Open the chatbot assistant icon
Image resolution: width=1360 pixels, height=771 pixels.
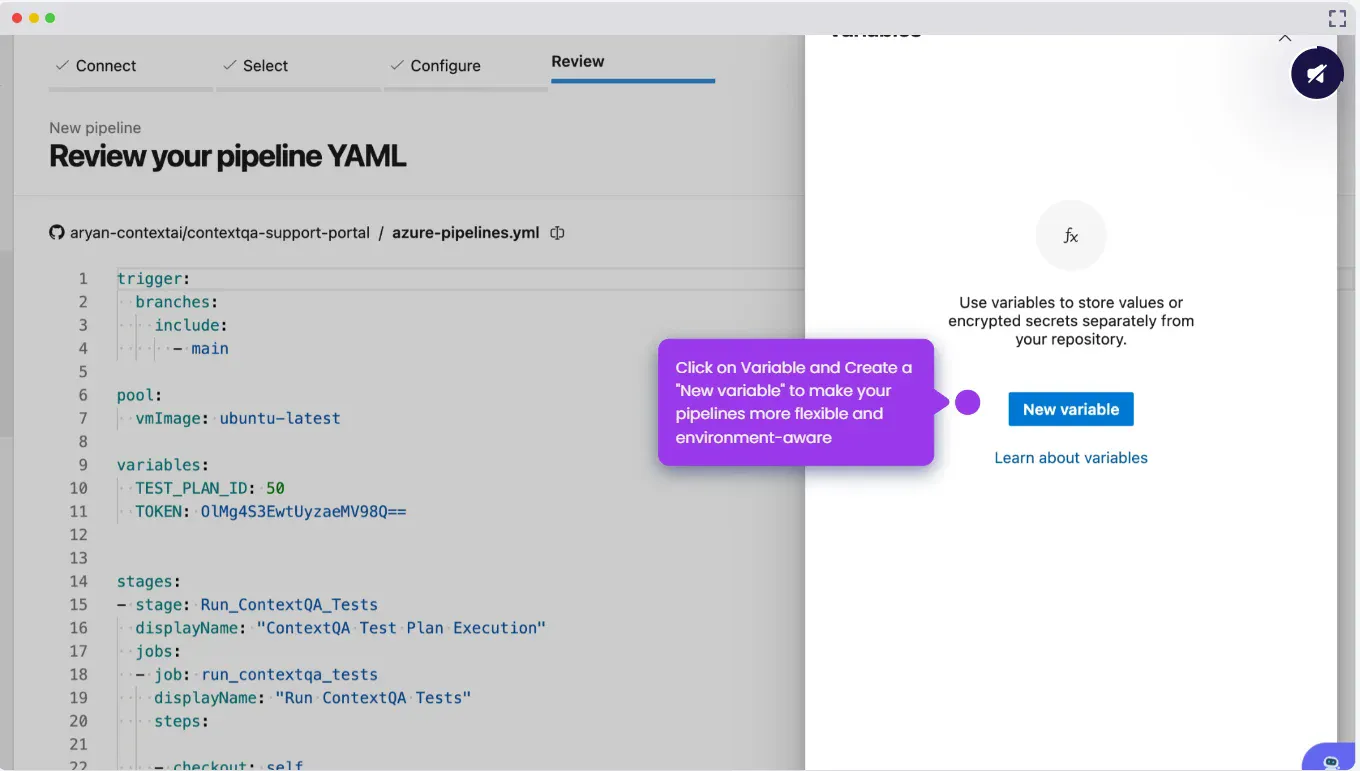1330,760
